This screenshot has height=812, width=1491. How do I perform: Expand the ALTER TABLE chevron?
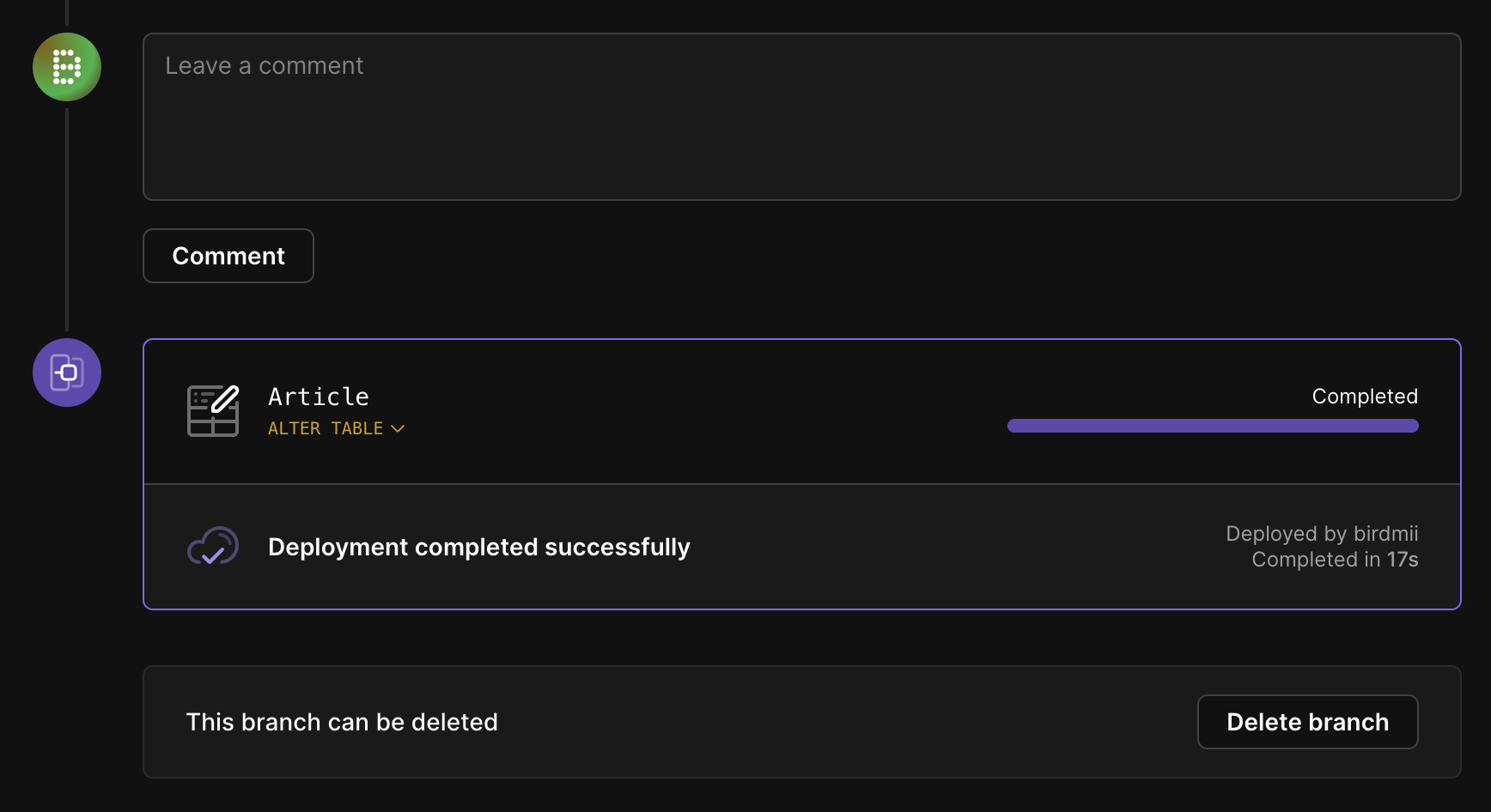tap(398, 428)
